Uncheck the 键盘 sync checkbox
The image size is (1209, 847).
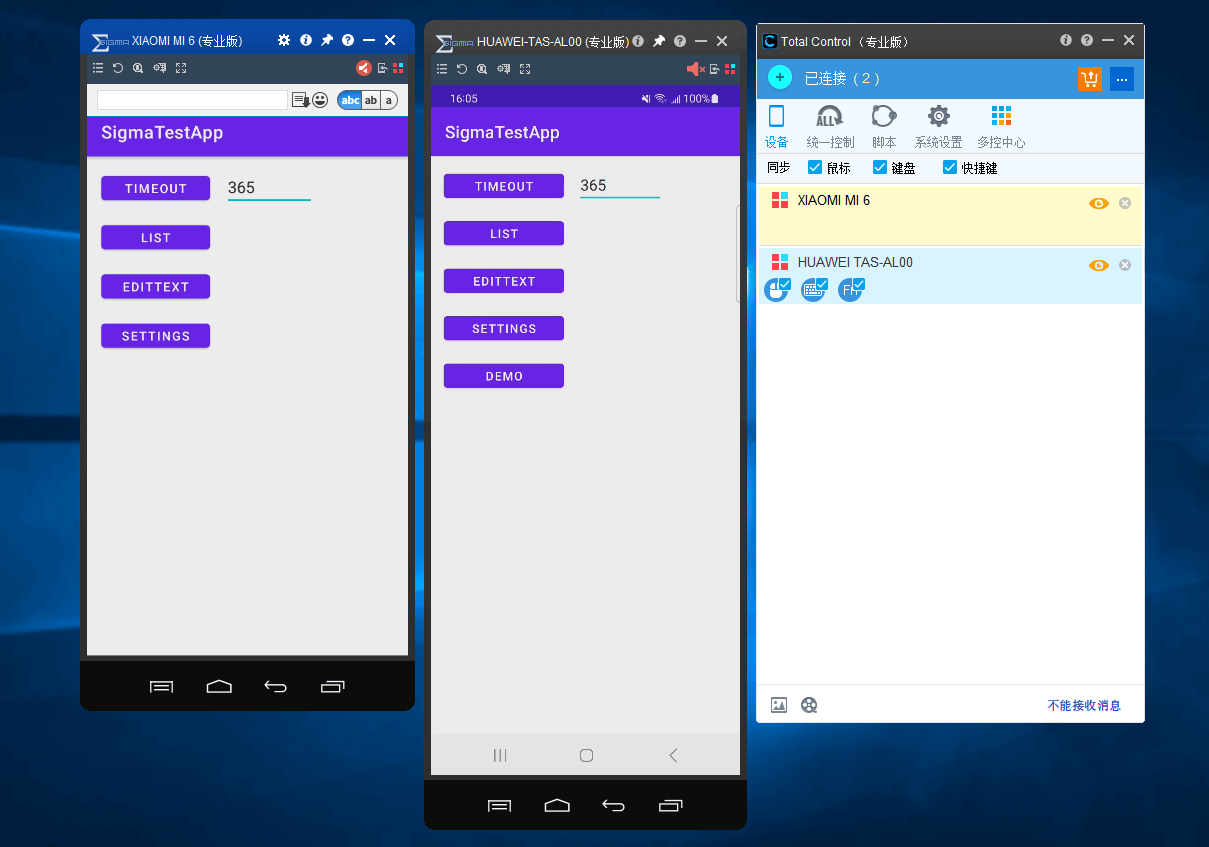pos(880,167)
